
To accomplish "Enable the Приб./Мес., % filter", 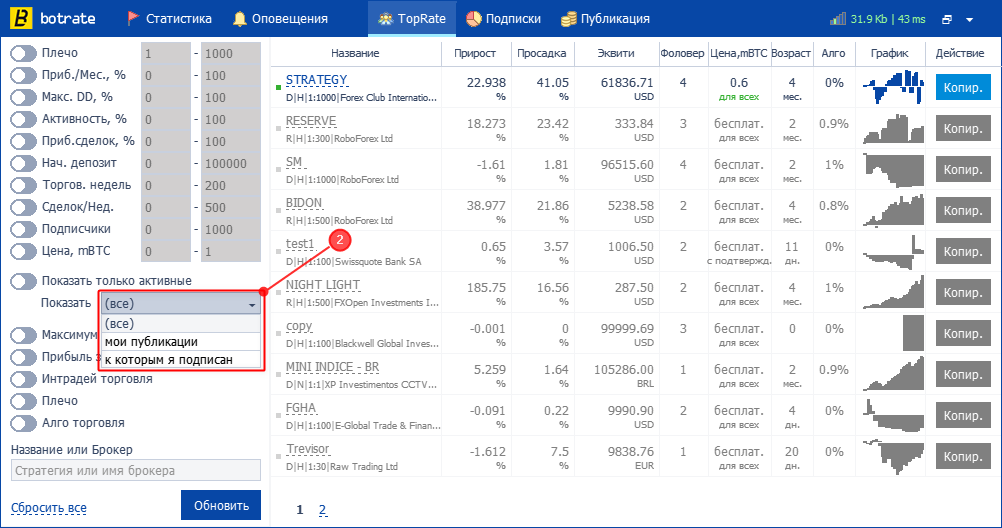I will 23,75.
